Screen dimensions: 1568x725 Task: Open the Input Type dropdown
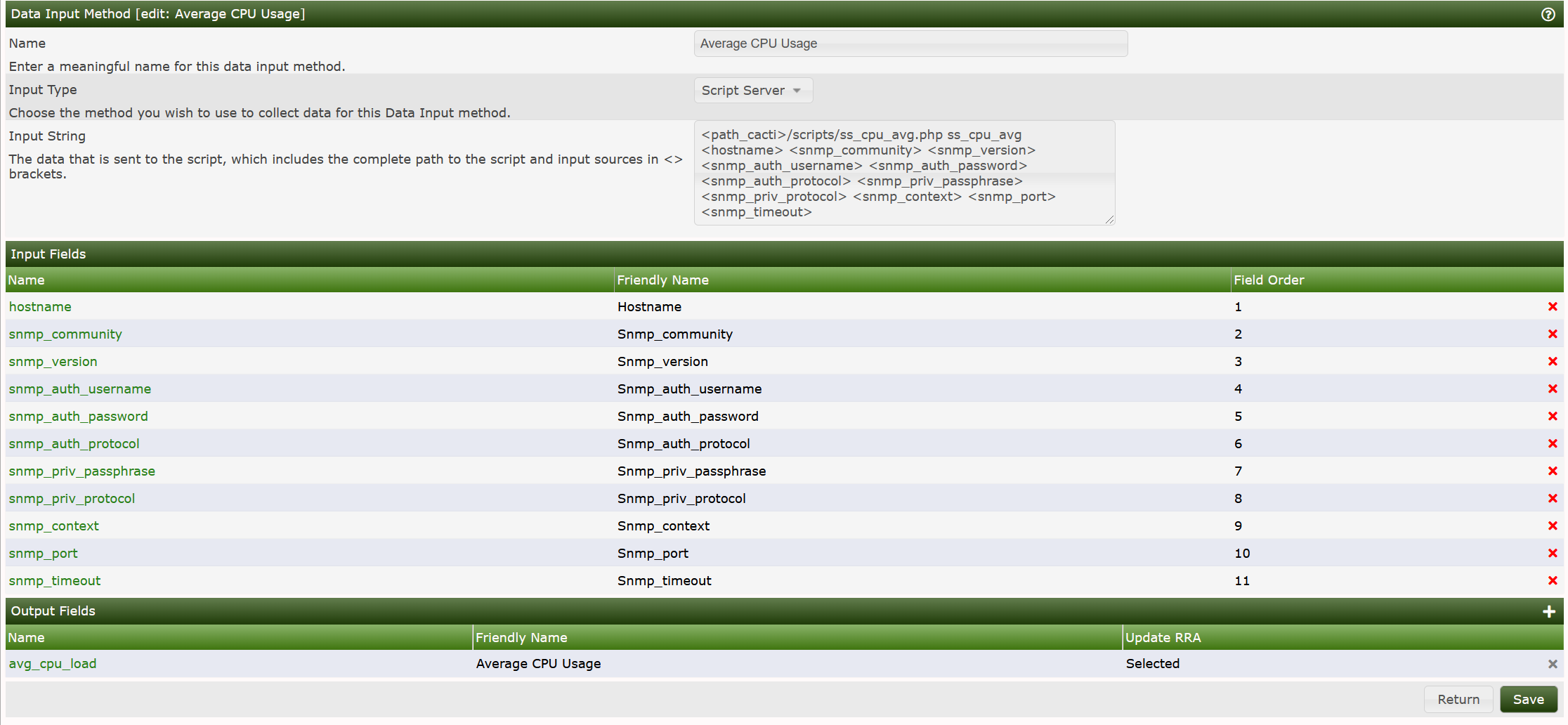(753, 90)
